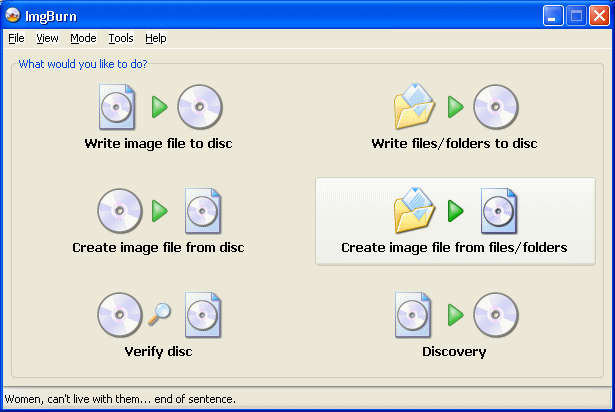This screenshot has height=412, width=615.
Task: Click the image file icon above 'Write image file to disc'
Action: click(117, 107)
